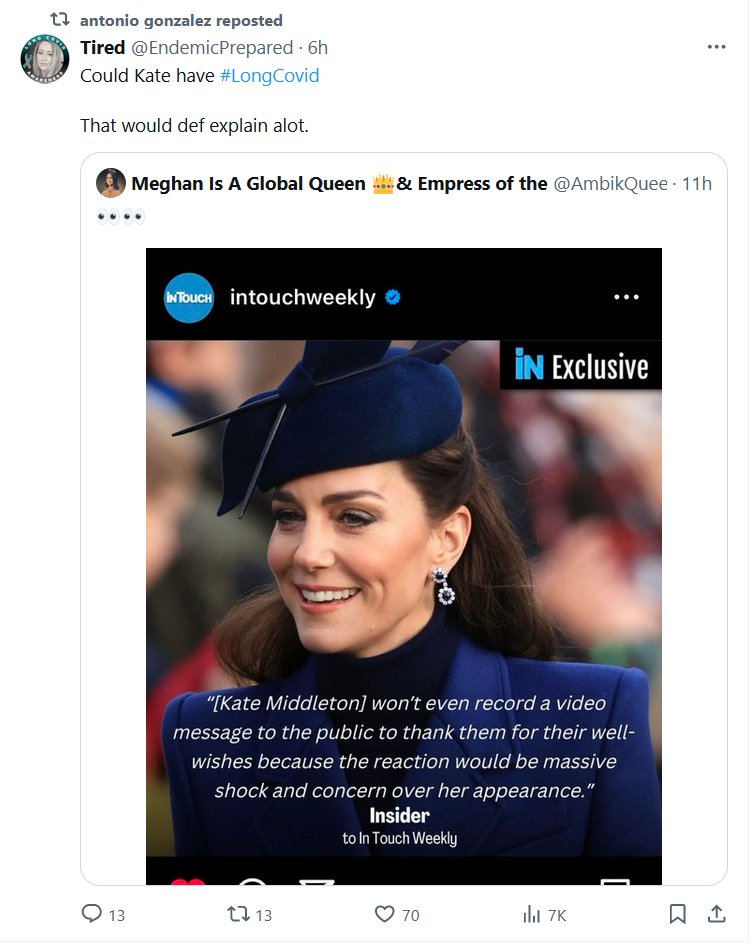Click the 11h timestamp on quoted tweet
This screenshot has height=944, width=754.
point(697,184)
